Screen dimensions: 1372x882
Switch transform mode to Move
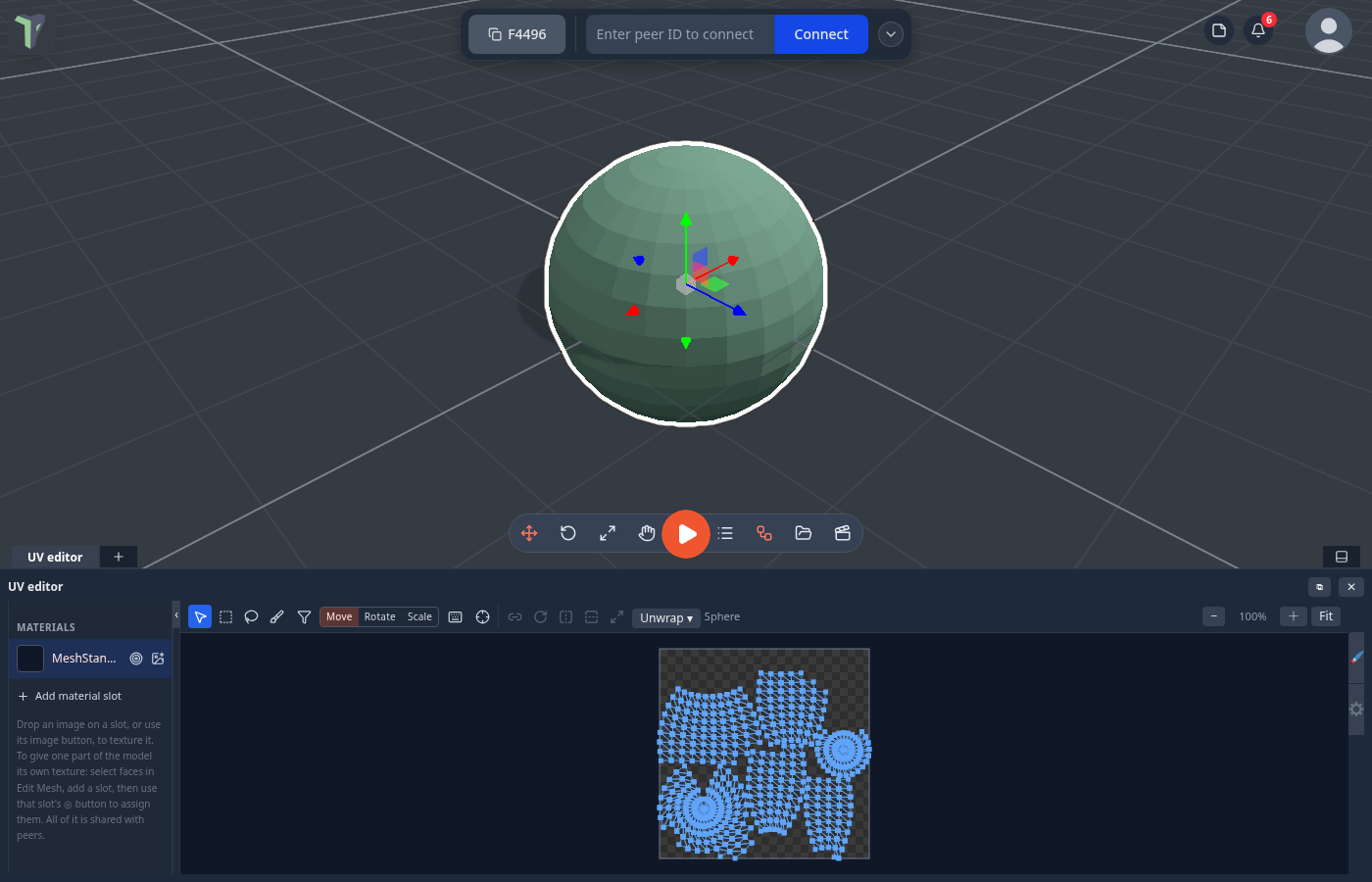(339, 616)
